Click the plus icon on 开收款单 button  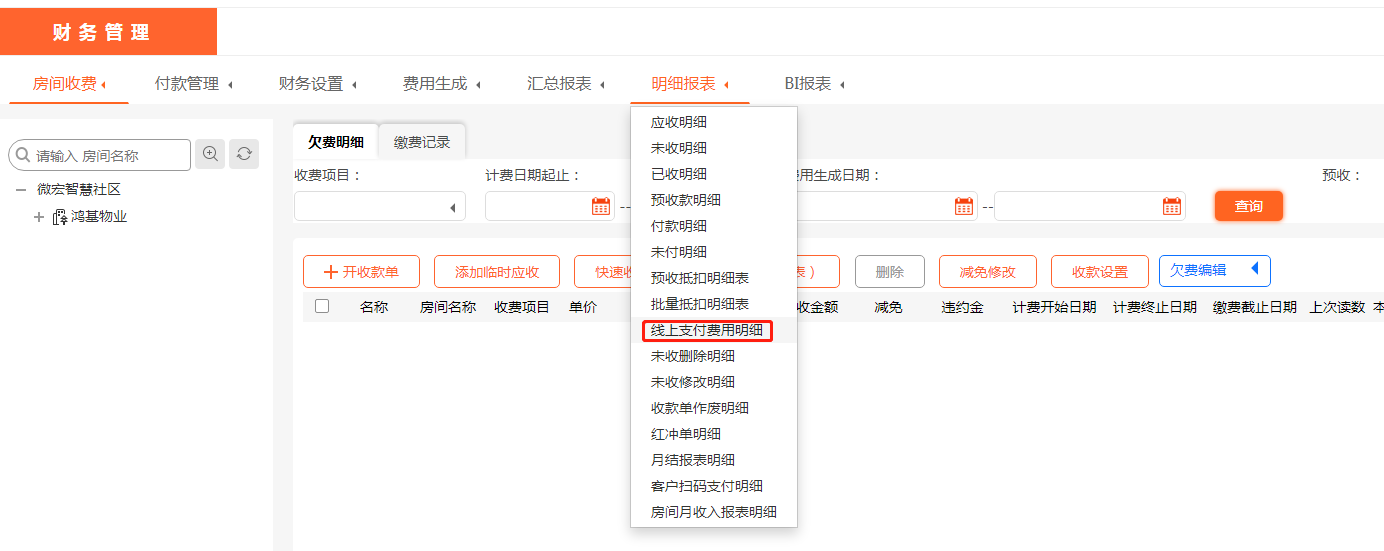pos(330,272)
